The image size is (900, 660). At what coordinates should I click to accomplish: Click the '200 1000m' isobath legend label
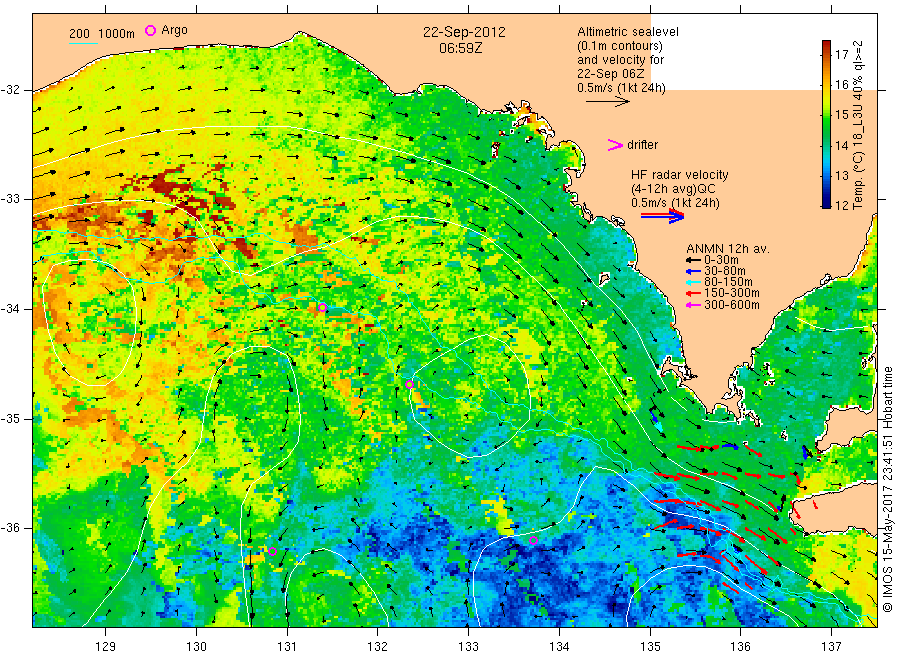pyautogui.click(x=102, y=34)
